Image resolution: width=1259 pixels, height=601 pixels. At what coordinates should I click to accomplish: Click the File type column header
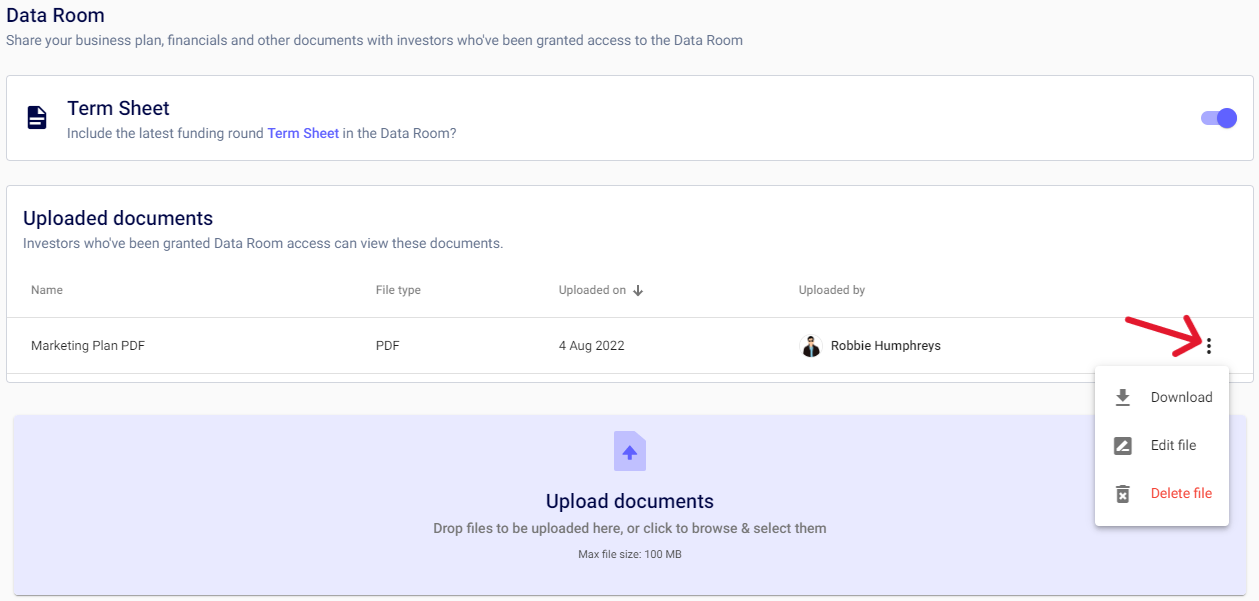398,290
